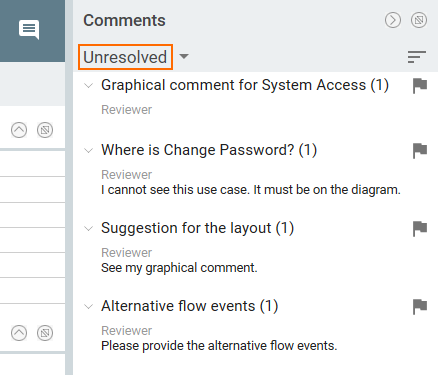Collapse the Comments panel with right arrow icon
This screenshot has height=375, width=438.
tap(393, 20)
